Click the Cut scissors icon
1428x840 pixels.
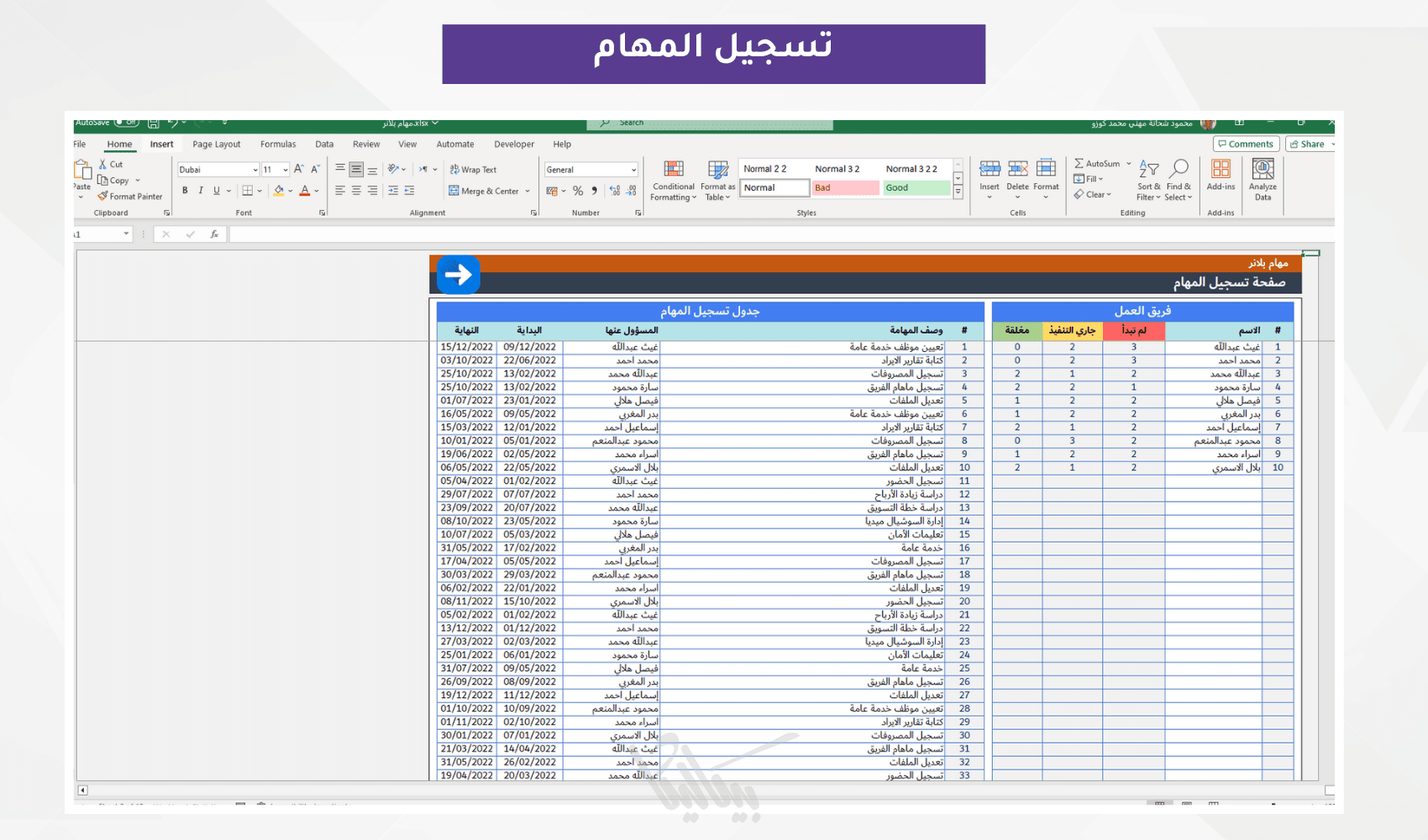pyautogui.click(x=102, y=165)
